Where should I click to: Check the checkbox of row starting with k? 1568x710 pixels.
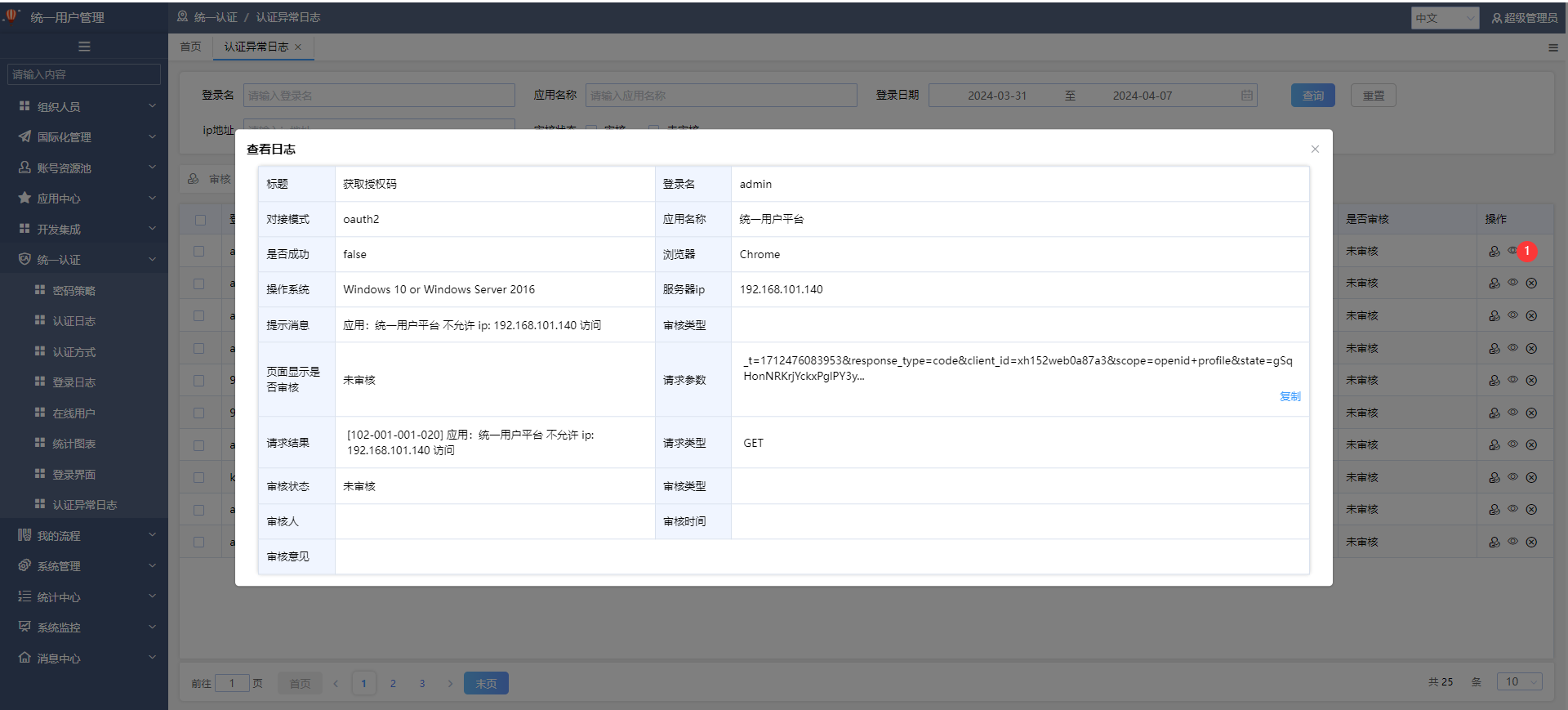tap(198, 477)
